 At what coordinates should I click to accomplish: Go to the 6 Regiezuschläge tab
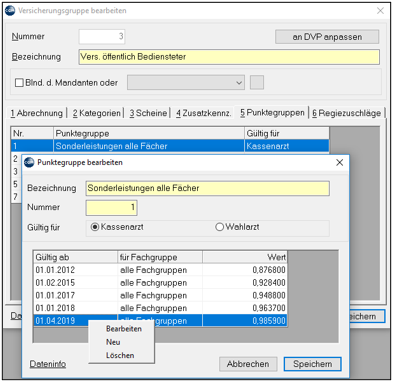tap(346, 113)
